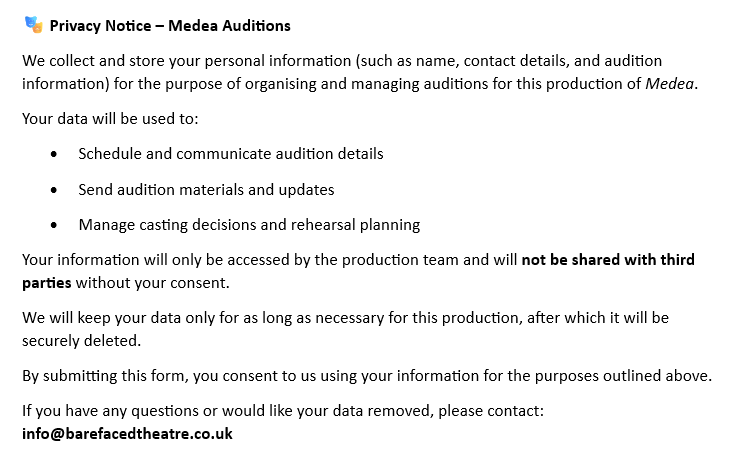
Task: Open the info@barefacedtheatre.co.uk email link
Action: (x=127, y=434)
